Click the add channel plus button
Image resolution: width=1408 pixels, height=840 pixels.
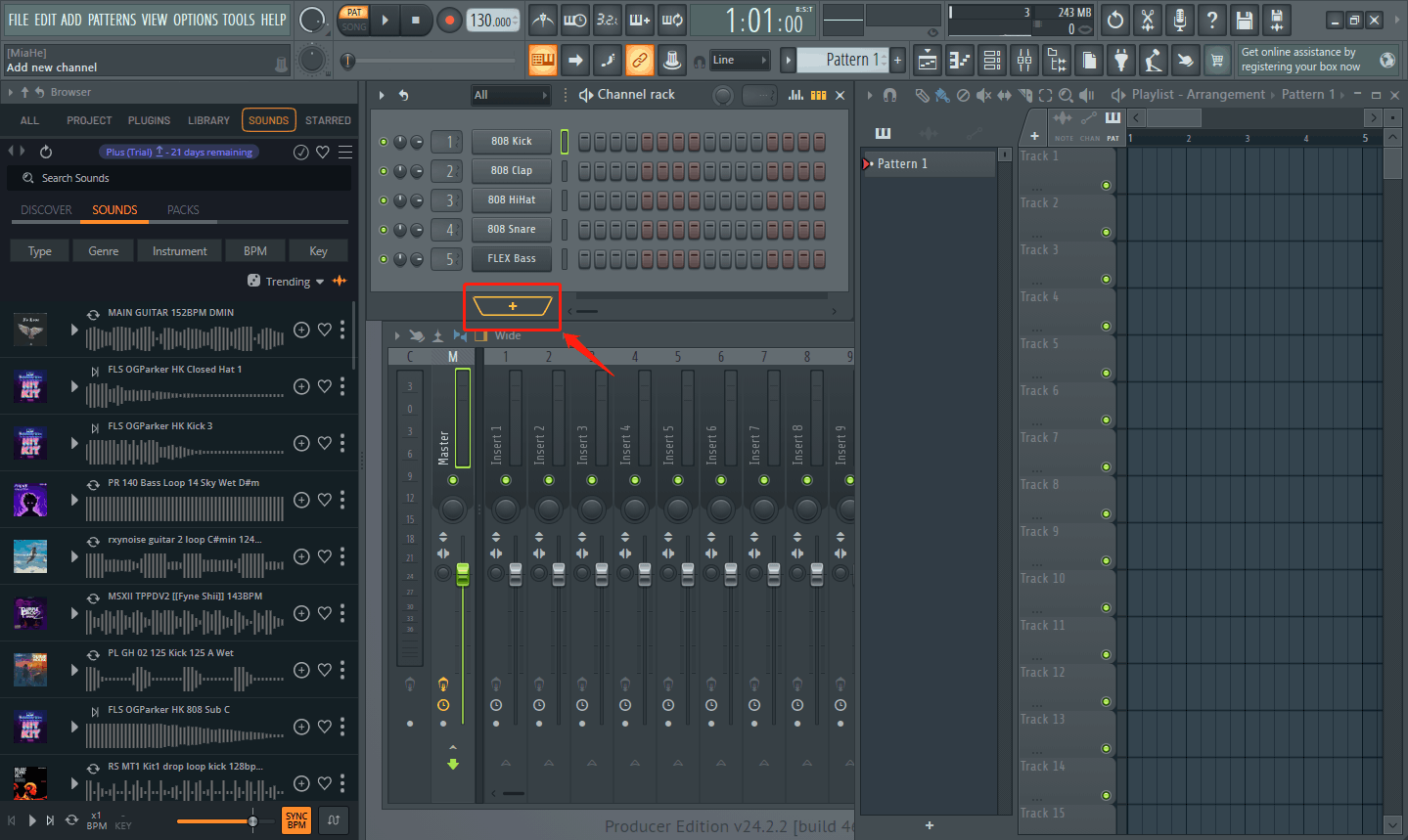point(512,306)
